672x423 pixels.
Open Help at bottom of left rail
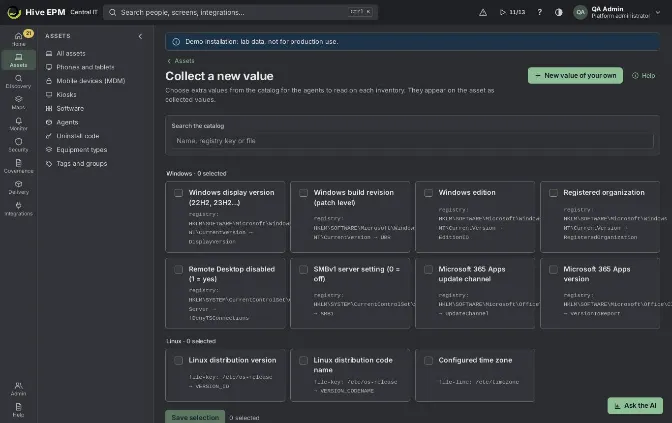(x=18, y=410)
